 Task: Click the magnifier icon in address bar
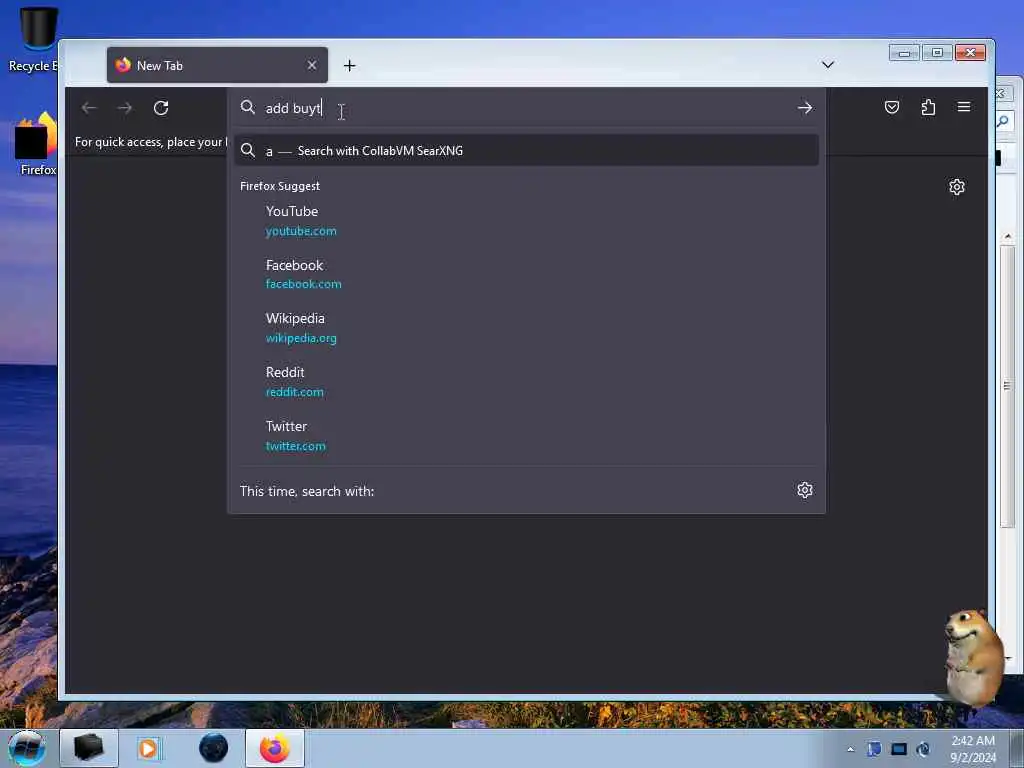(248, 107)
